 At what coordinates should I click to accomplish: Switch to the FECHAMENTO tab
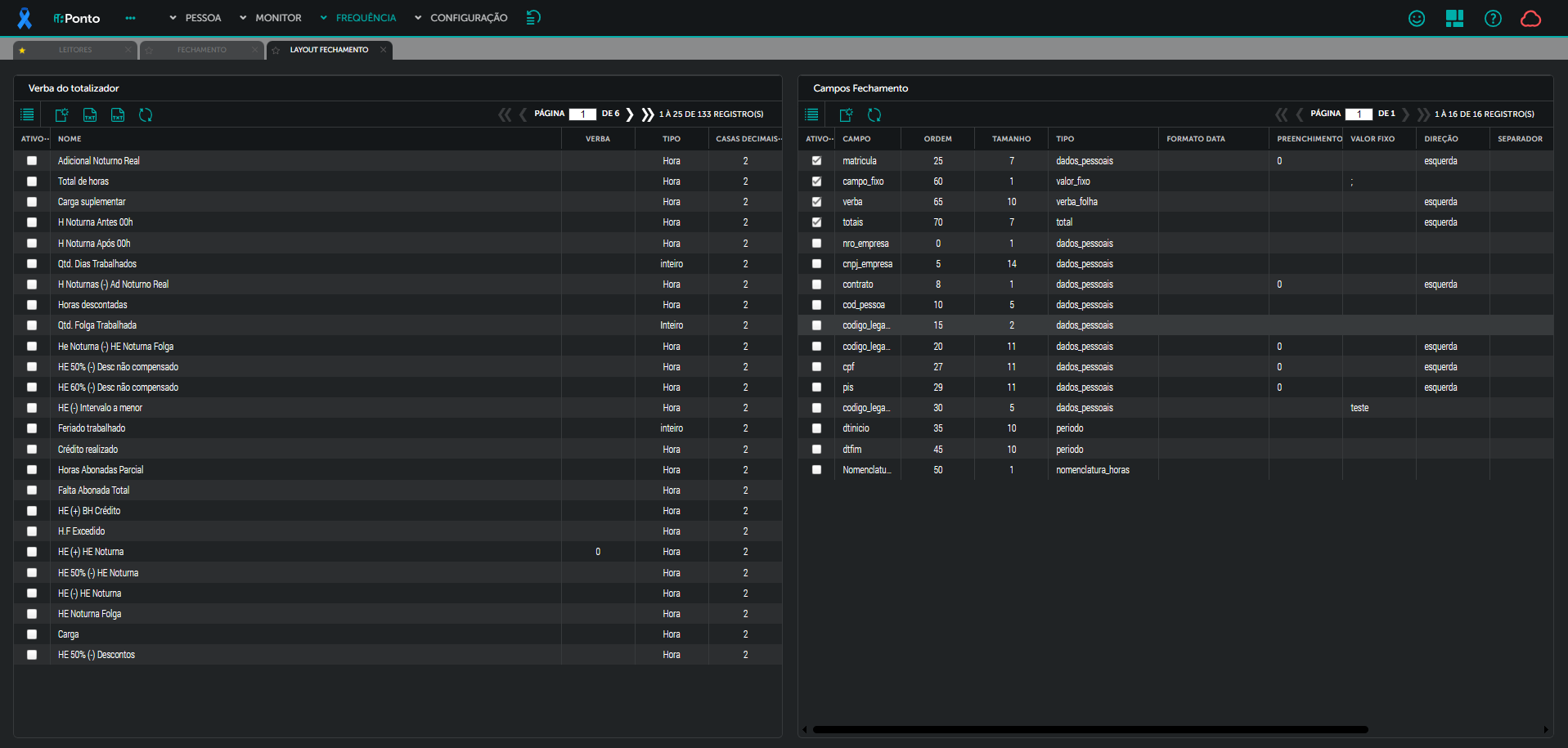201,50
